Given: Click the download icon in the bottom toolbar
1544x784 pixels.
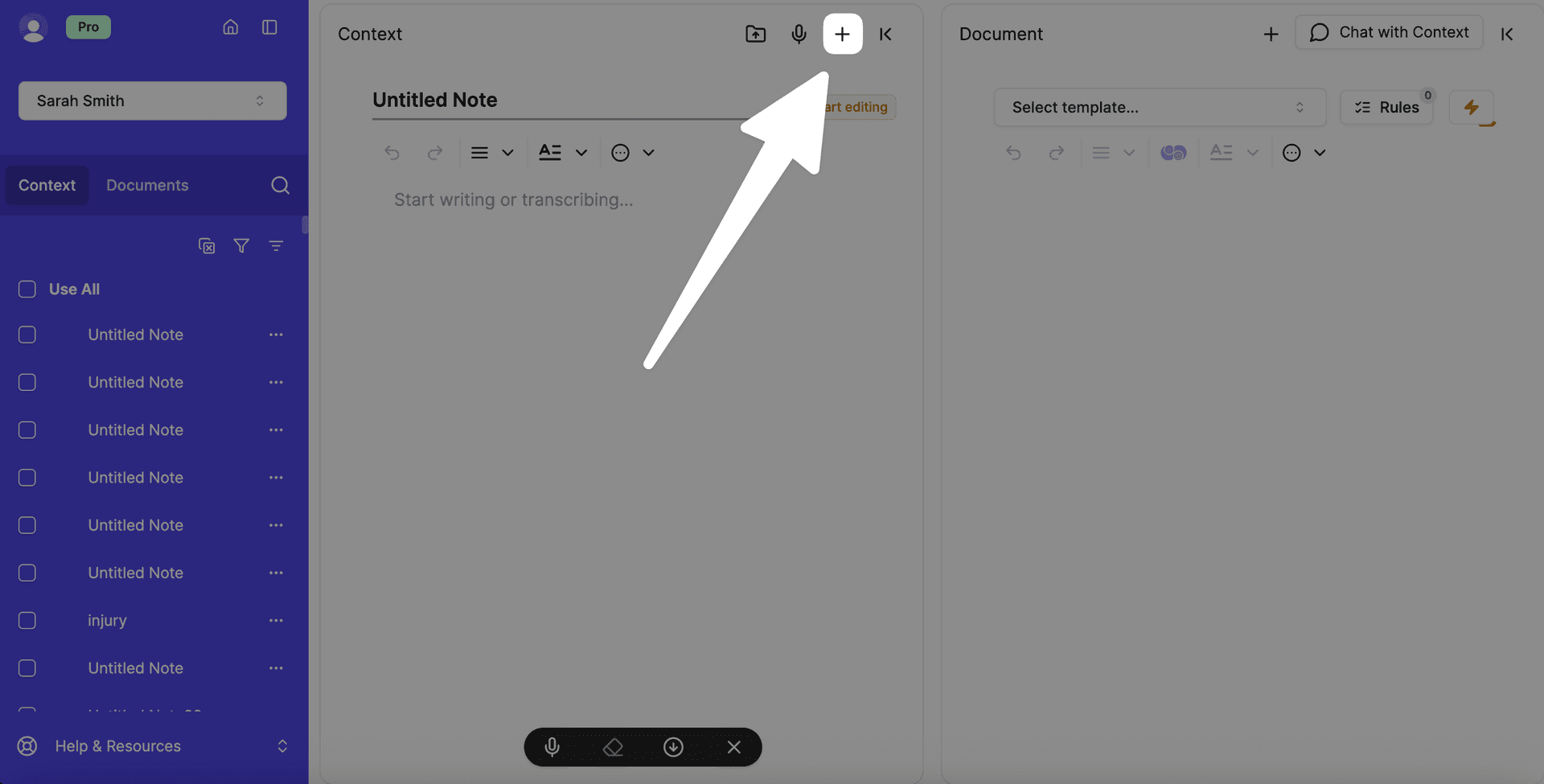Looking at the screenshot, I should pyautogui.click(x=673, y=746).
